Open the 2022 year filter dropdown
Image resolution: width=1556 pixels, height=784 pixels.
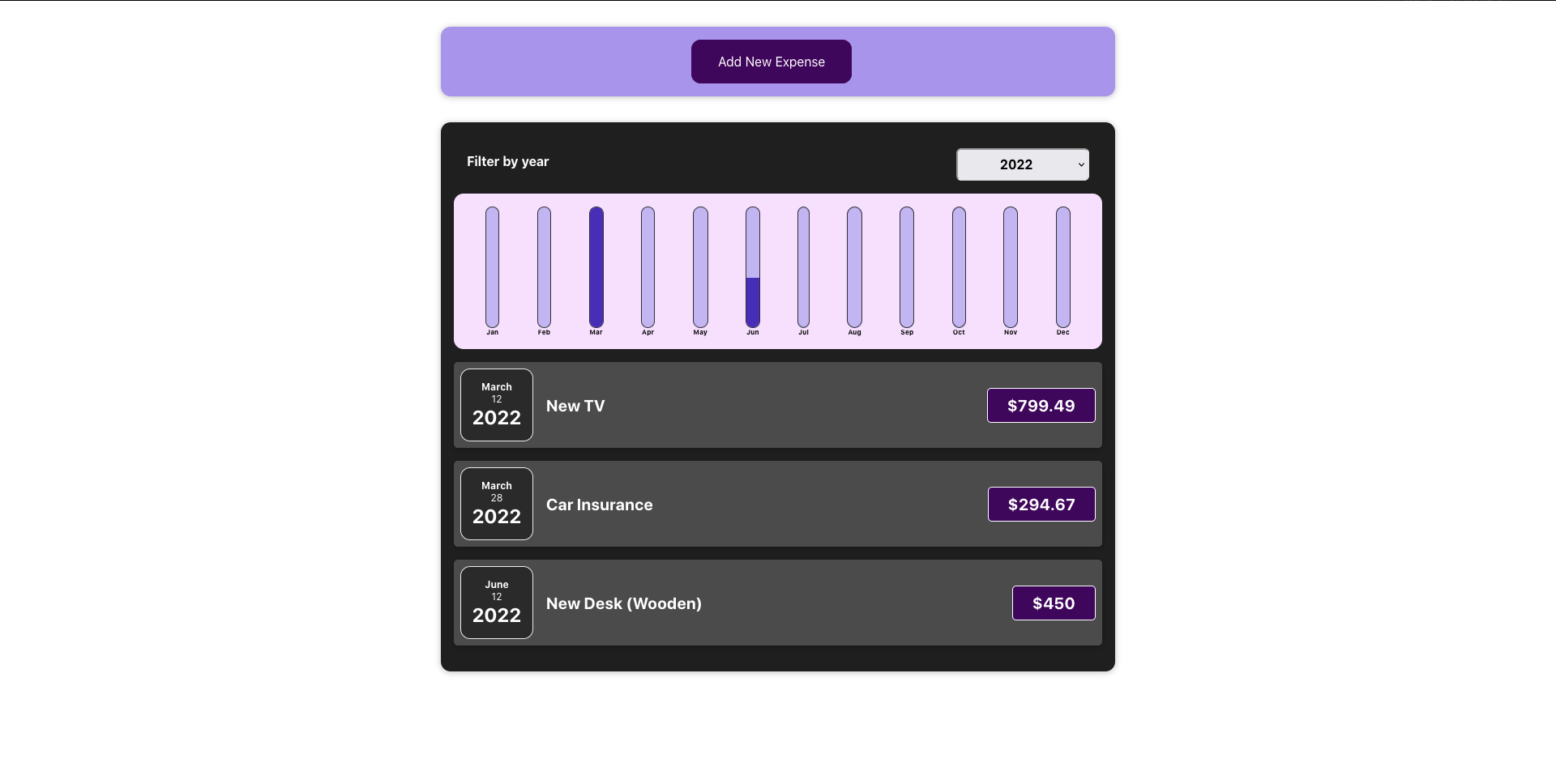(1021, 164)
